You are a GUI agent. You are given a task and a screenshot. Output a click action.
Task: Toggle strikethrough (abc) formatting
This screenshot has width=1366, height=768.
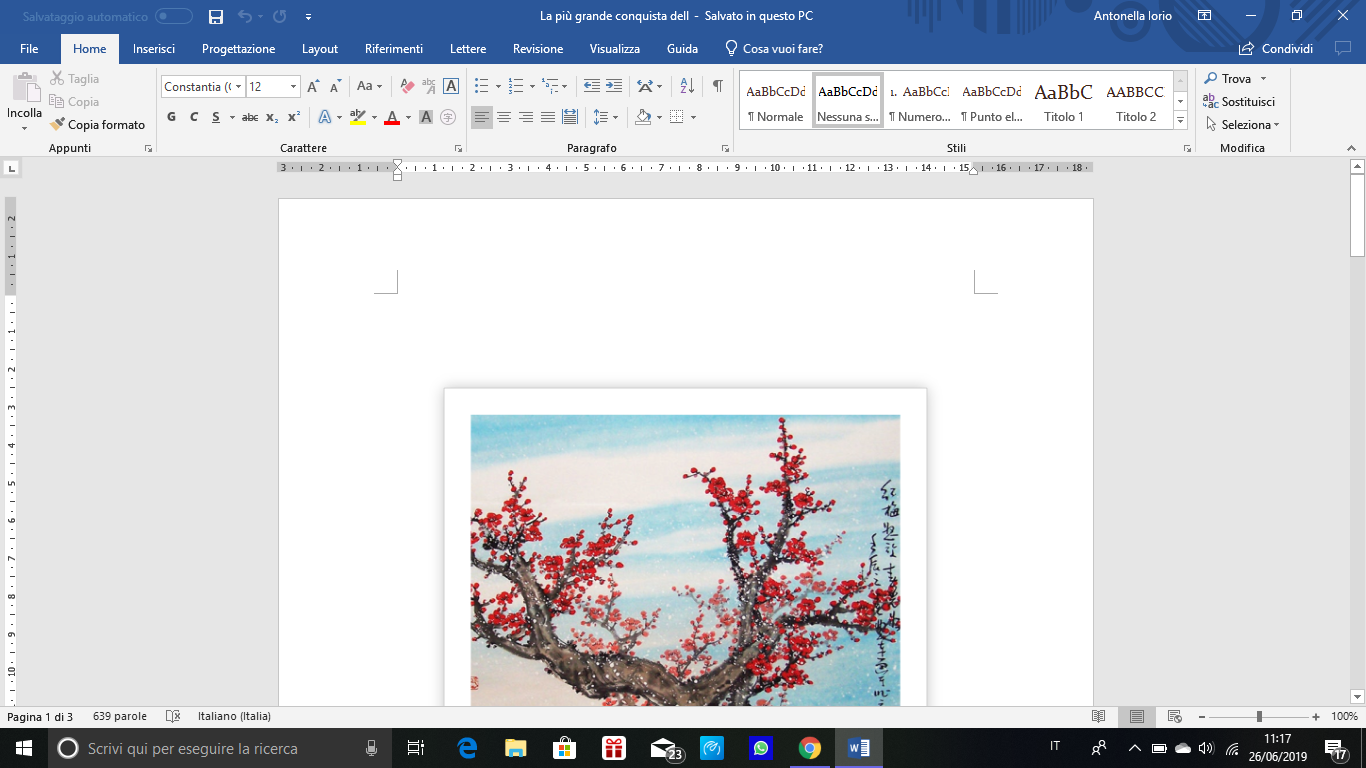pyautogui.click(x=250, y=117)
